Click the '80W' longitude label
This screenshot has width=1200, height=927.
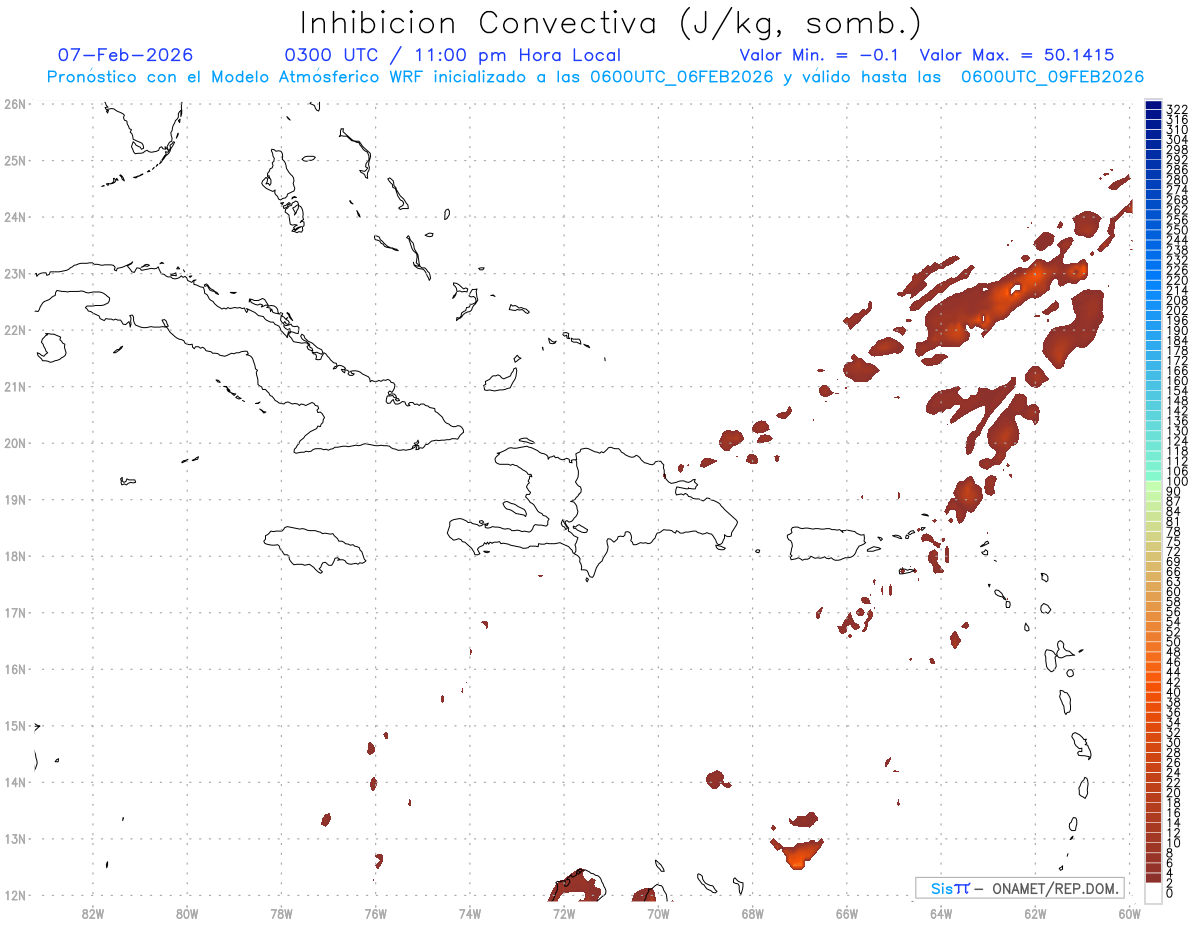tap(187, 913)
